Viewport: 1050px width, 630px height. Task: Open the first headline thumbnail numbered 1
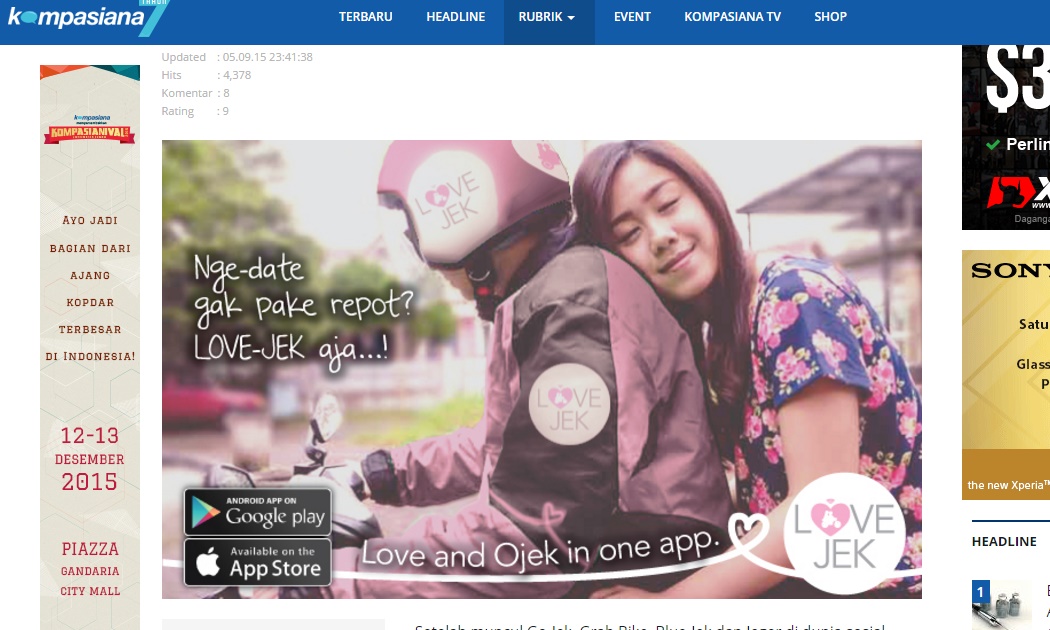click(1002, 604)
